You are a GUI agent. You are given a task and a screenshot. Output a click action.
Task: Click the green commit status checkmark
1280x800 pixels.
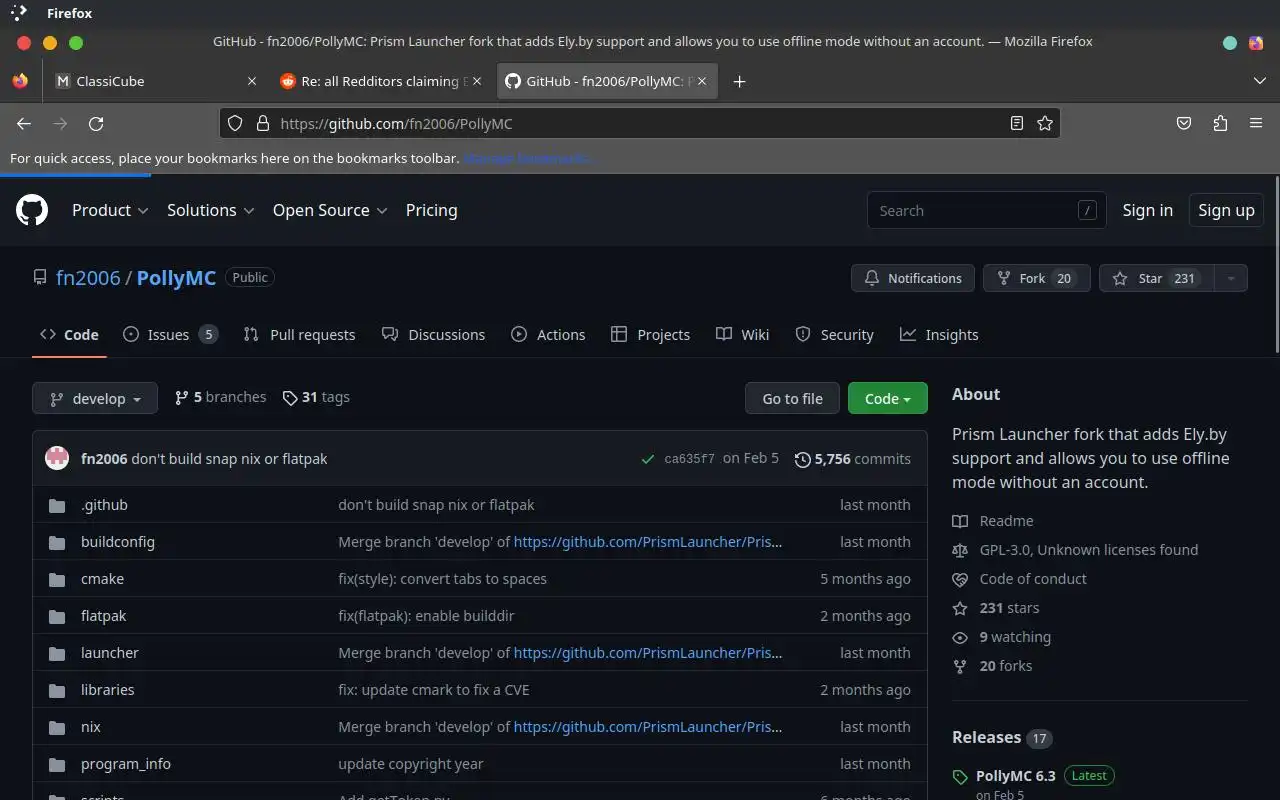[x=648, y=459]
